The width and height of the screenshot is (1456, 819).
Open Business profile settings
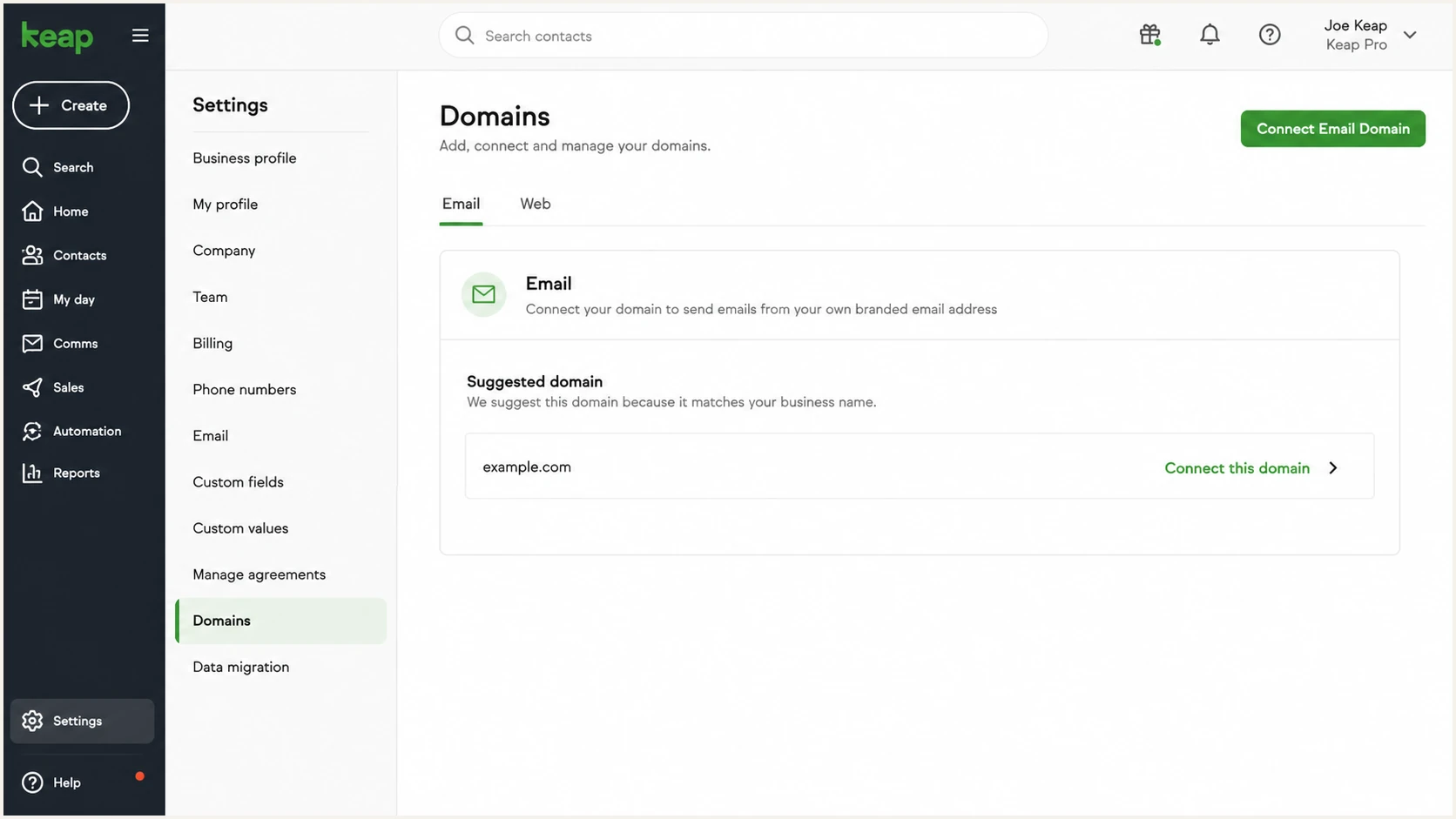245,158
